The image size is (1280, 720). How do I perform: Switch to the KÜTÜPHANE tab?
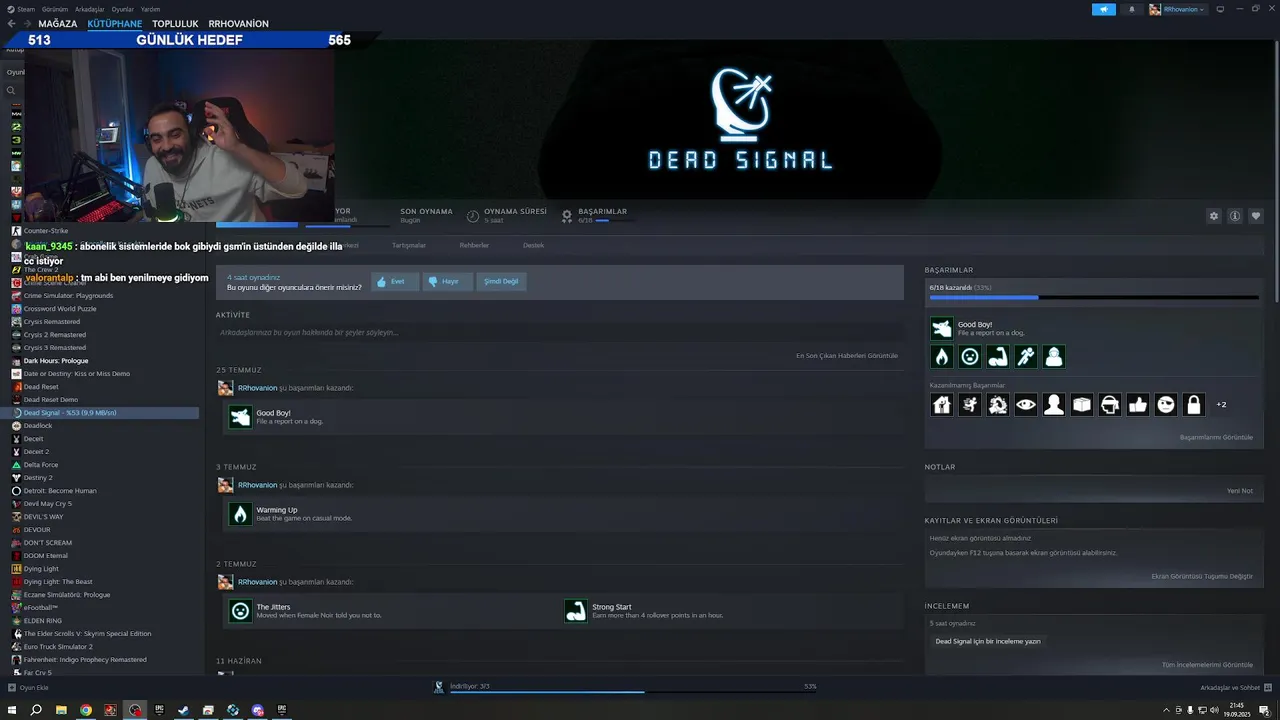114,24
